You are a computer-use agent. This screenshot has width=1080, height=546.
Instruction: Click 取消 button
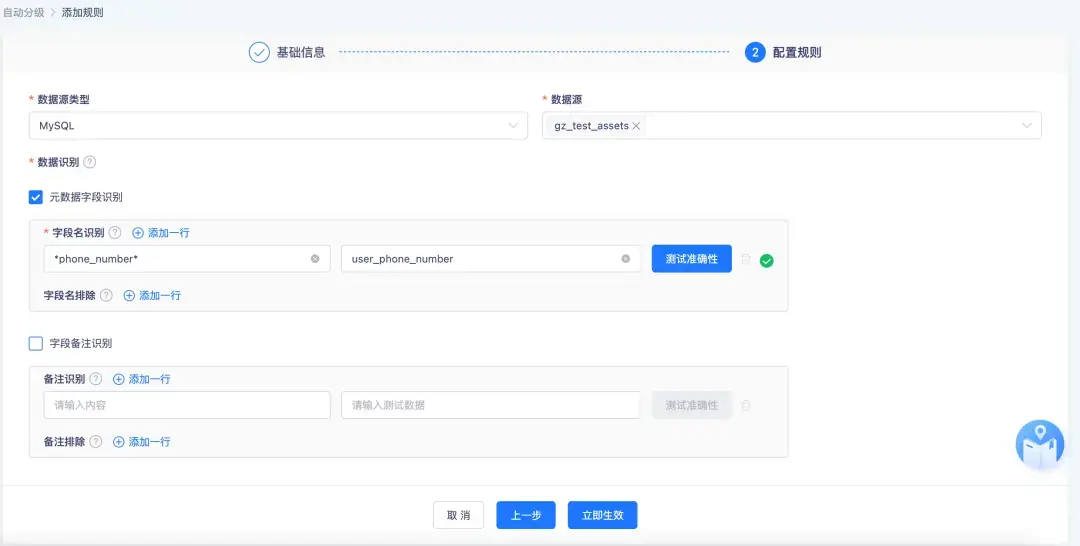tap(458, 515)
